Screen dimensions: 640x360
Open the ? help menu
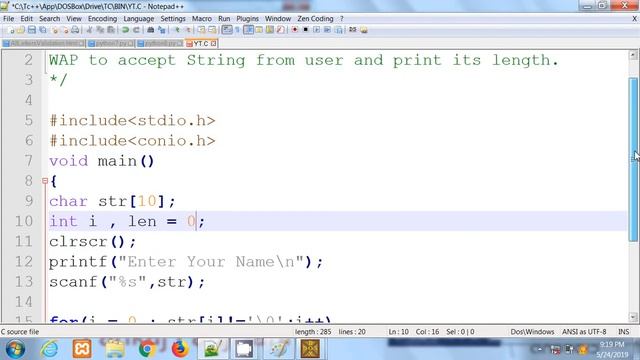point(342,19)
